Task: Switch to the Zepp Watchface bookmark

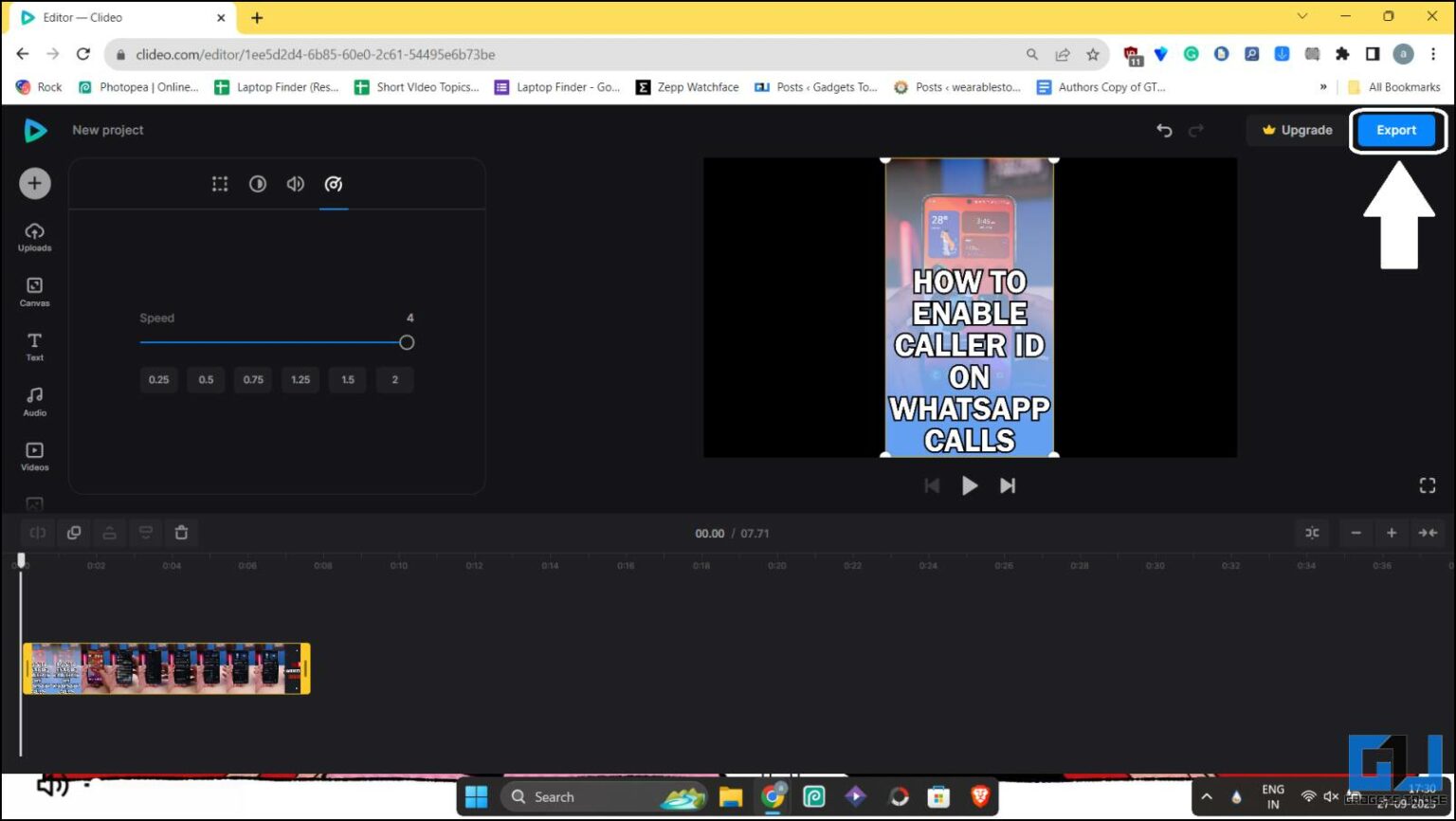Action: click(686, 87)
